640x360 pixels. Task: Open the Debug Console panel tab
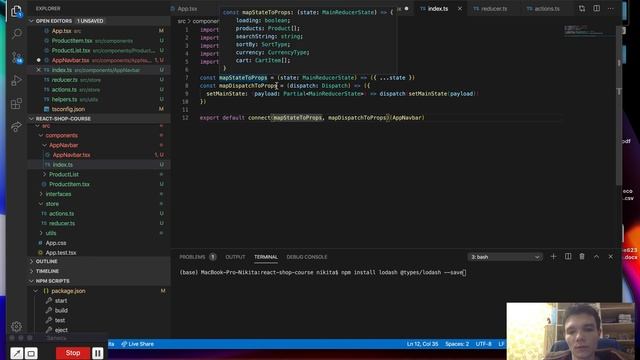pyautogui.click(x=307, y=257)
